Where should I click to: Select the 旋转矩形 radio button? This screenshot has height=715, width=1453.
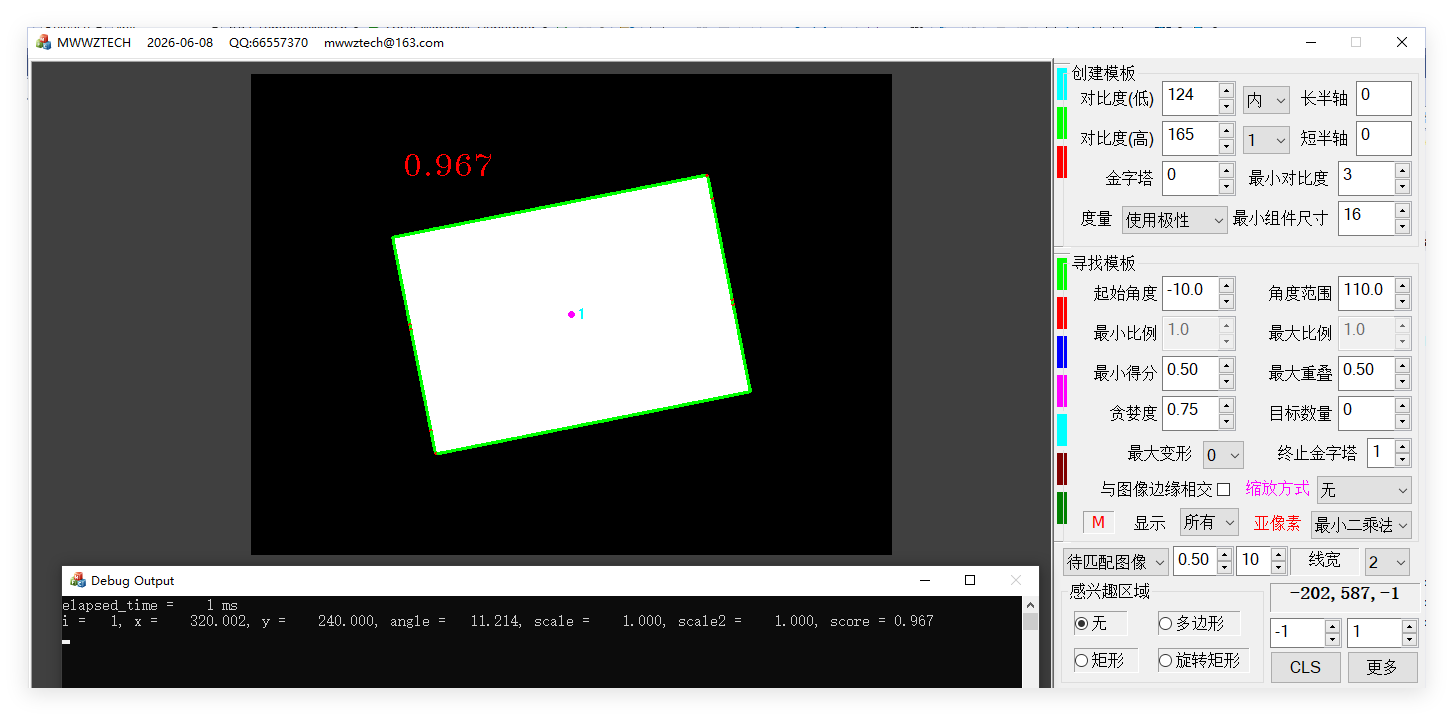tap(1165, 660)
